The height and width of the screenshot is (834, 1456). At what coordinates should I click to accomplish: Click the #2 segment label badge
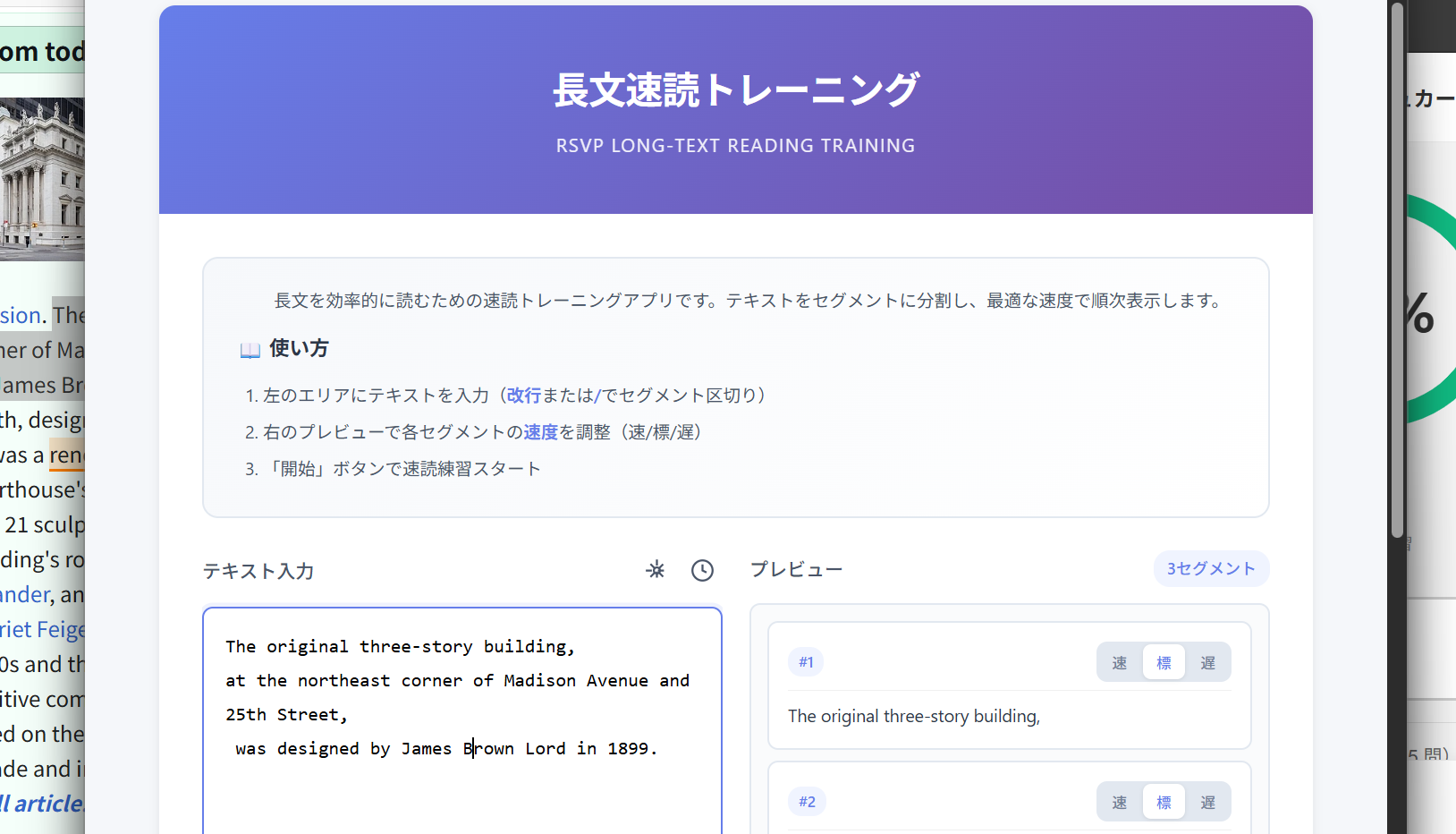tap(807, 802)
